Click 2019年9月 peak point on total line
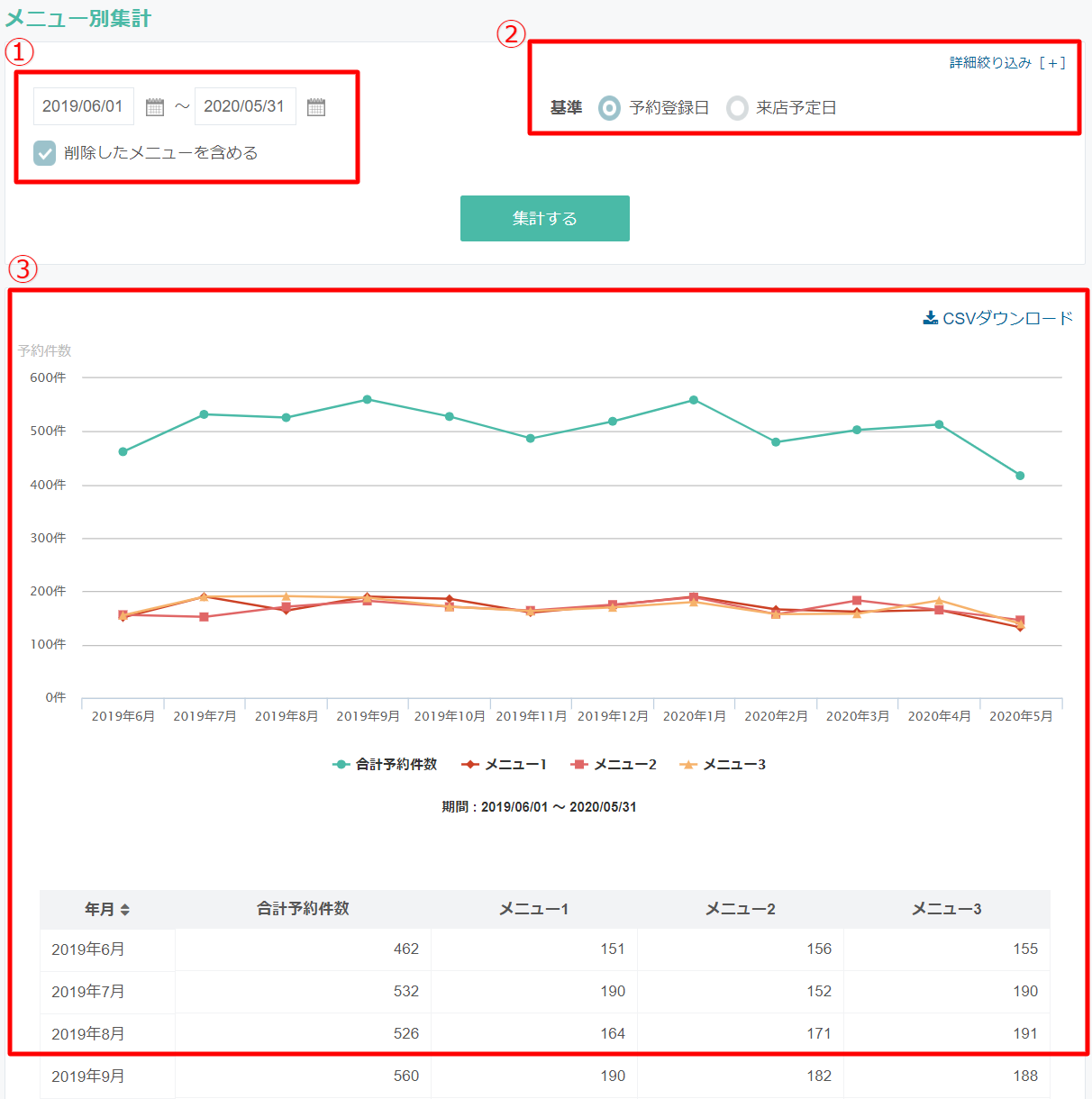The image size is (1092, 1099). tap(368, 399)
